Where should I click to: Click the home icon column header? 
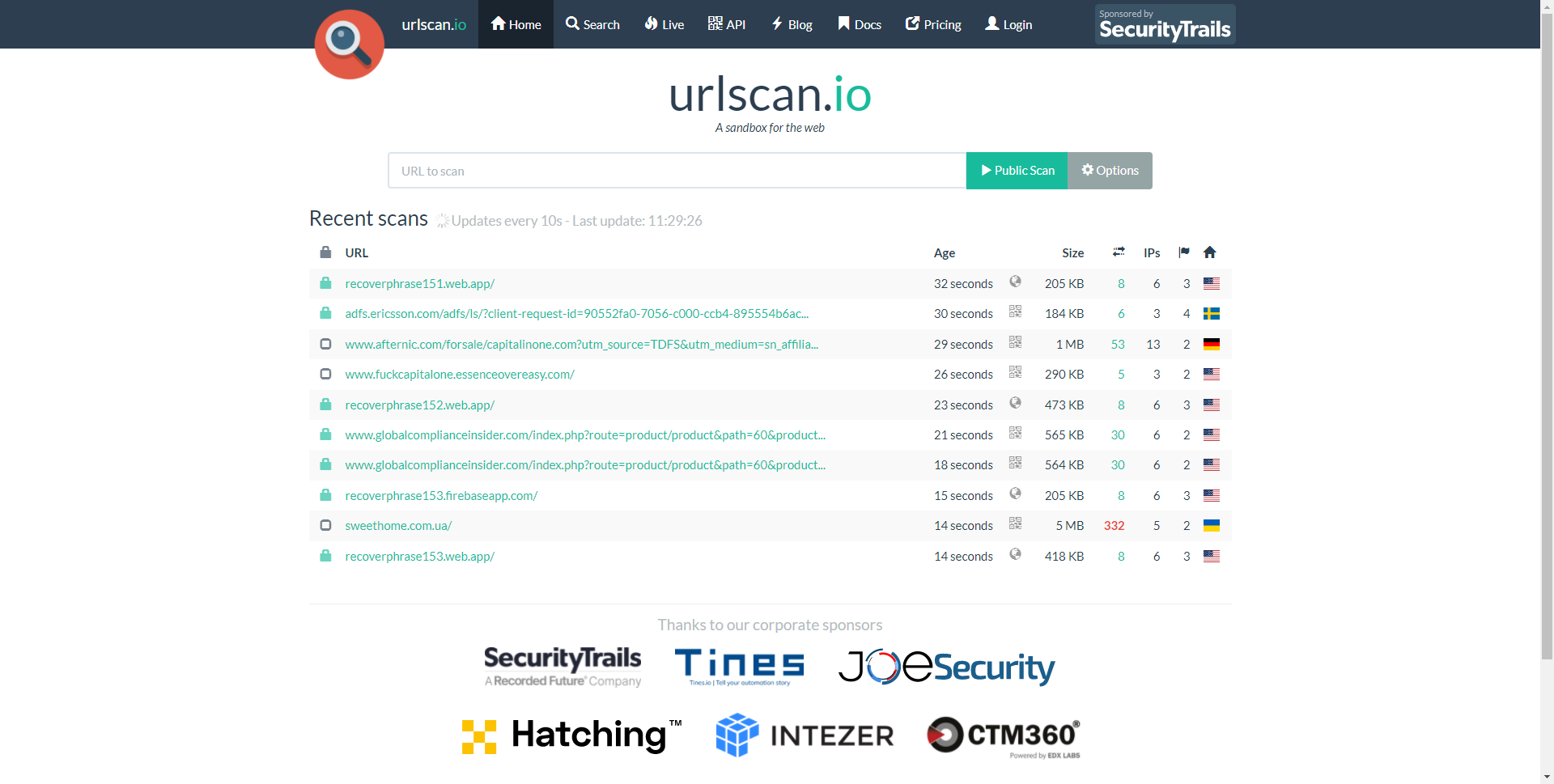click(1209, 252)
